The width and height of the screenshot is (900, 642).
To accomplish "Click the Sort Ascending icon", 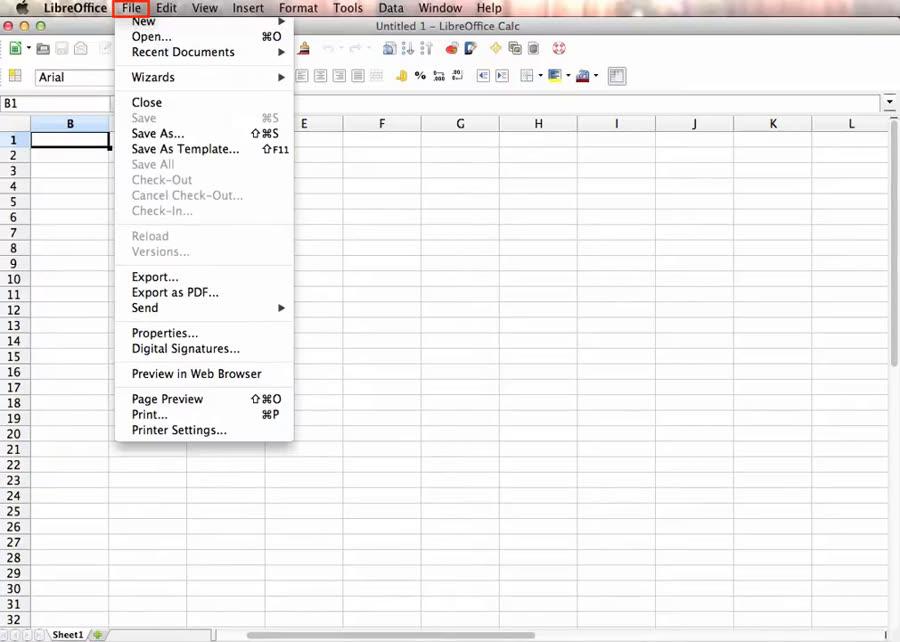I will [x=408, y=49].
